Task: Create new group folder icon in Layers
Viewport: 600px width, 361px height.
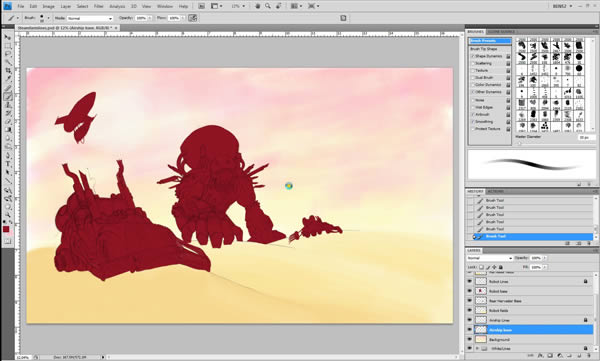Action: click(x=569, y=356)
